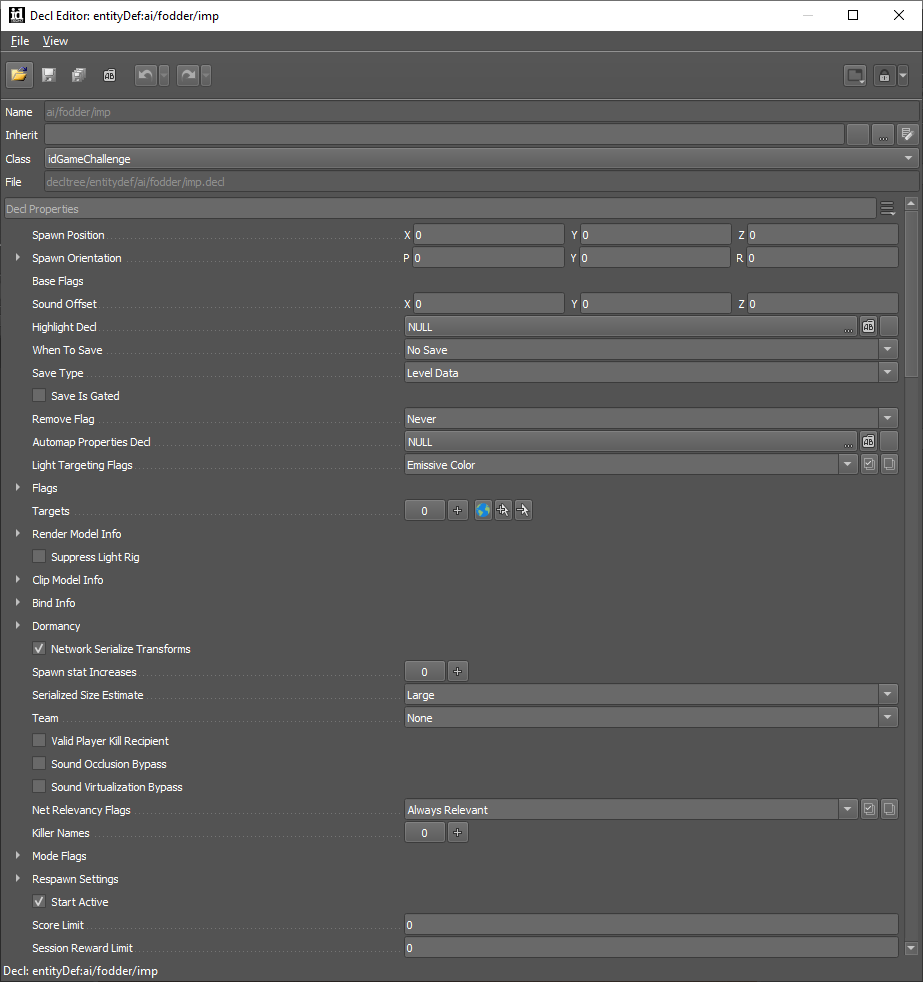The width and height of the screenshot is (923, 982).
Task: Click the scroll down arrow of properties list
Action: [x=911, y=948]
